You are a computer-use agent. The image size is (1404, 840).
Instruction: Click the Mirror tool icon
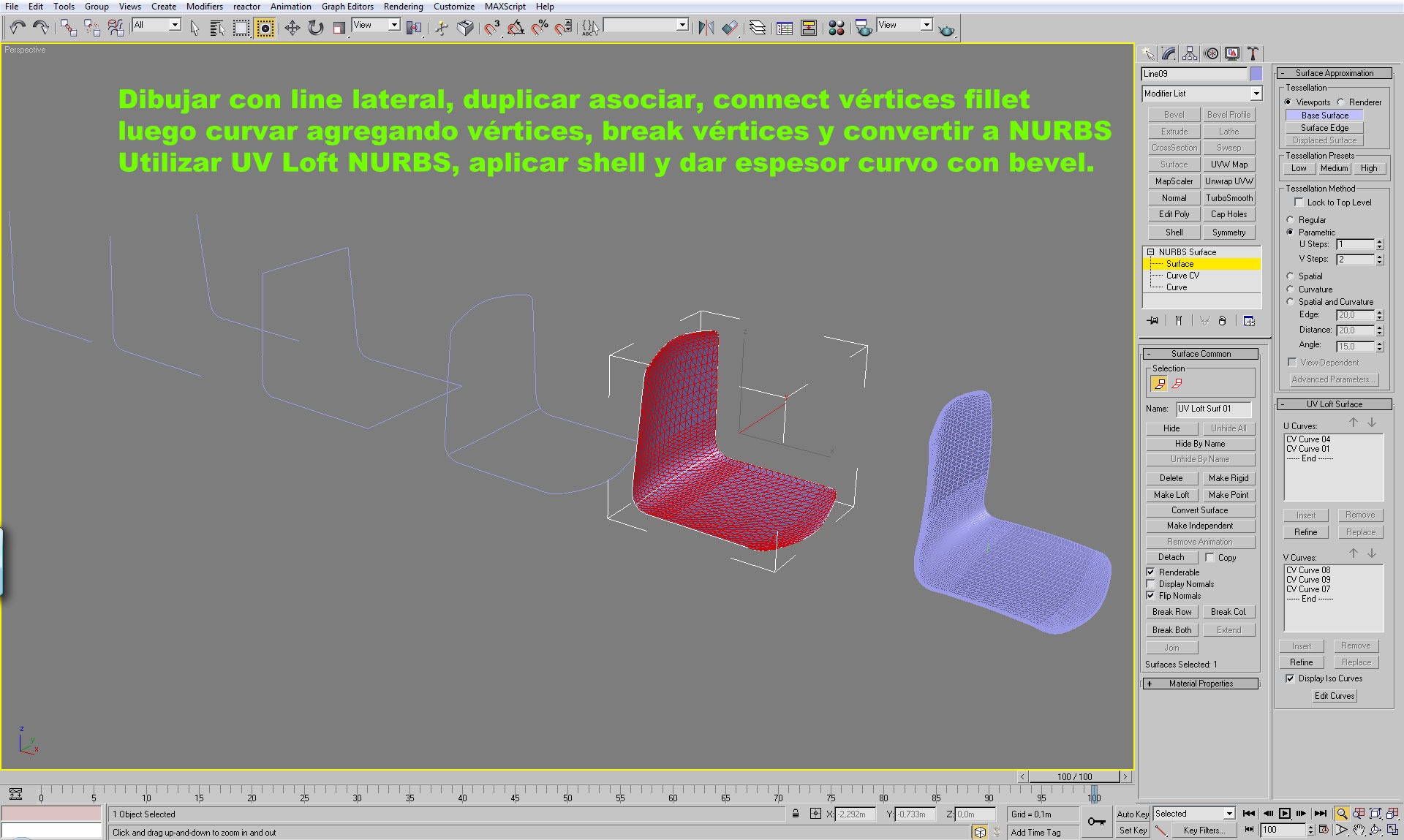[x=706, y=28]
